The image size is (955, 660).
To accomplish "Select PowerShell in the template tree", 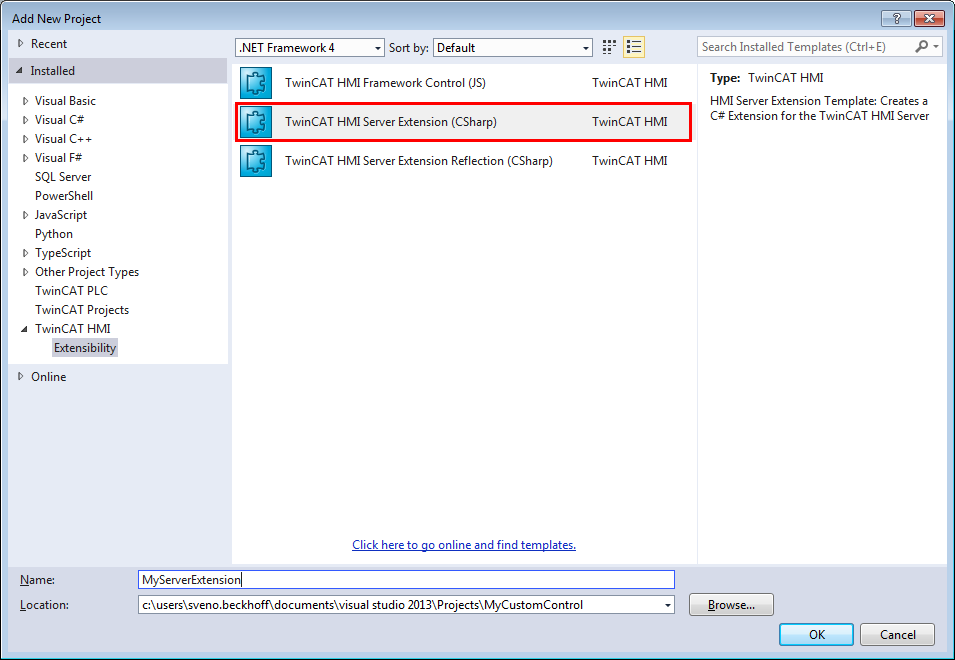I will 64,196.
